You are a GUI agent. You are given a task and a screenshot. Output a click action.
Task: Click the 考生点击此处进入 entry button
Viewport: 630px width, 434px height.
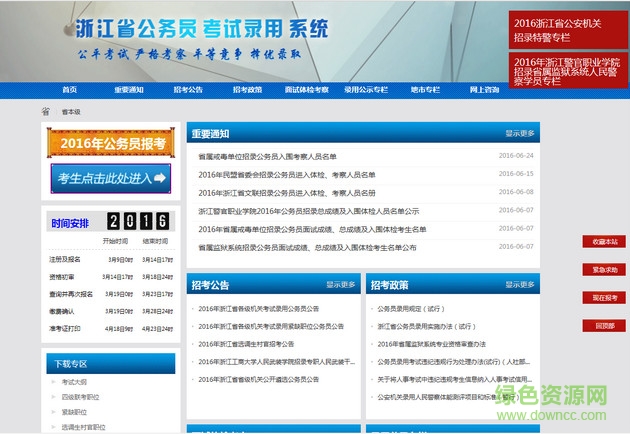coord(111,178)
